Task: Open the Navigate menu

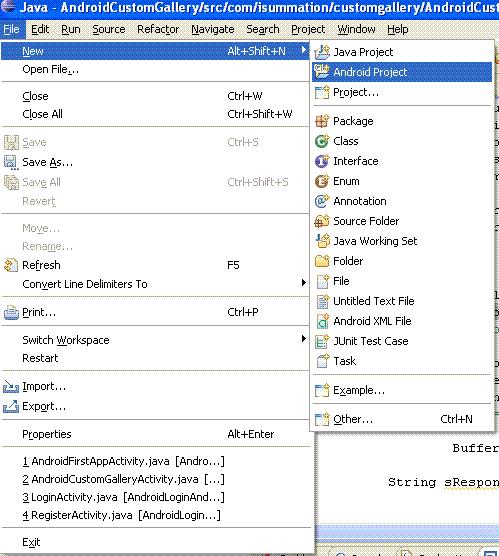Action: (212, 29)
